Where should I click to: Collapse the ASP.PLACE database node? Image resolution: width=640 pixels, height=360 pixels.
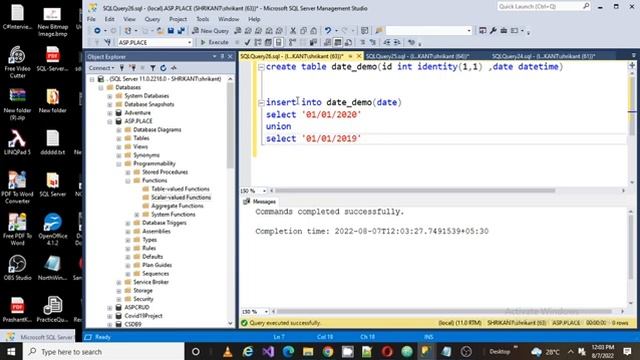pos(110,121)
